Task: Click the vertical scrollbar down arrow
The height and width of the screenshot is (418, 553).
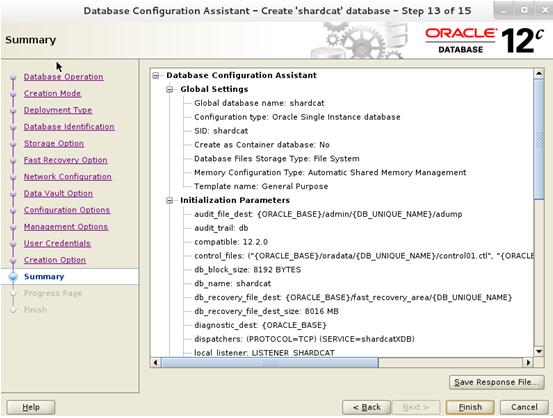Action: [539, 351]
